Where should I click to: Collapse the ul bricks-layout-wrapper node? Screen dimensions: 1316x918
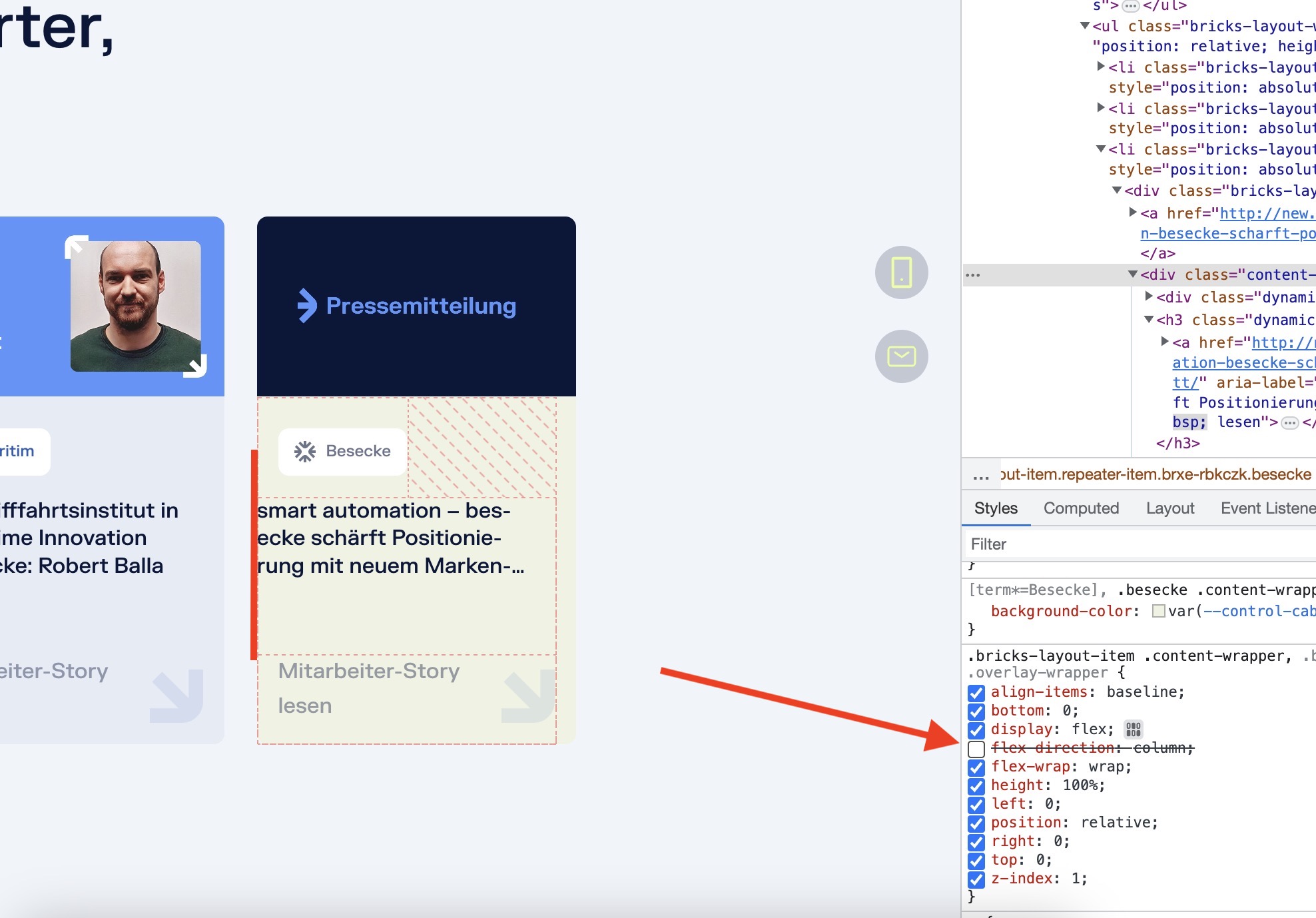[1085, 26]
